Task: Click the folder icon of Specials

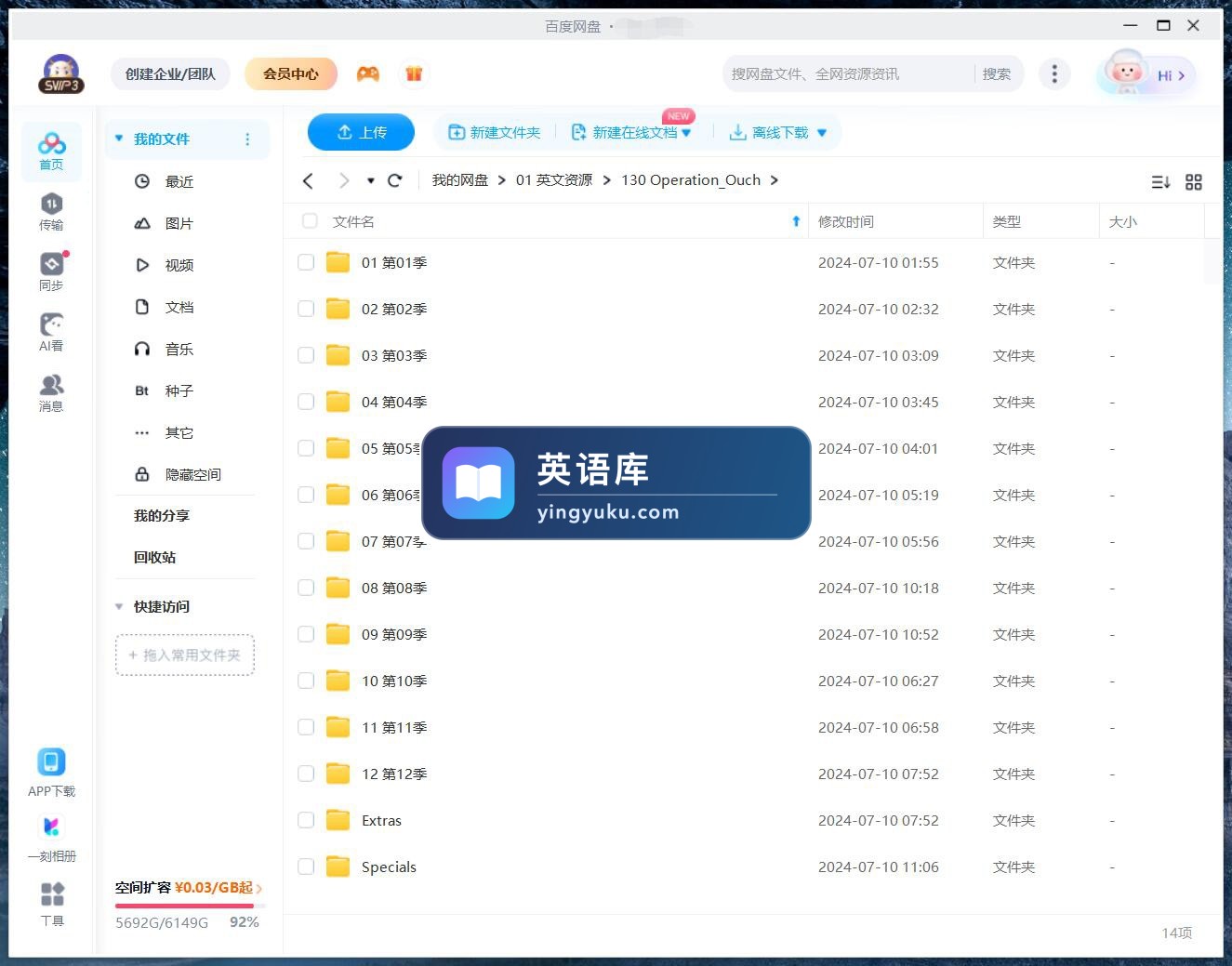Action: tap(338, 867)
